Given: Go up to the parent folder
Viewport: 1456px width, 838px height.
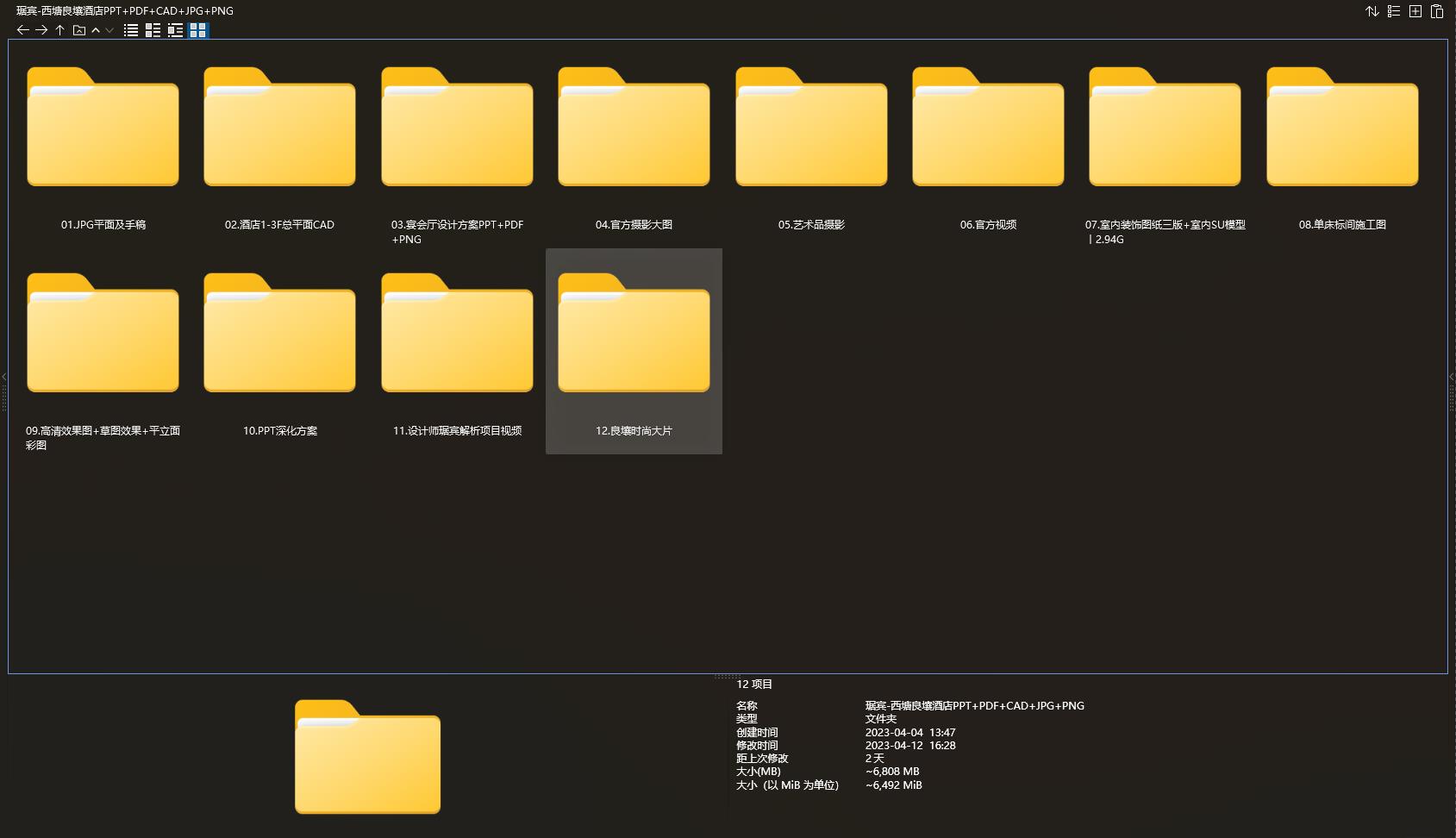Looking at the screenshot, I should [59, 30].
